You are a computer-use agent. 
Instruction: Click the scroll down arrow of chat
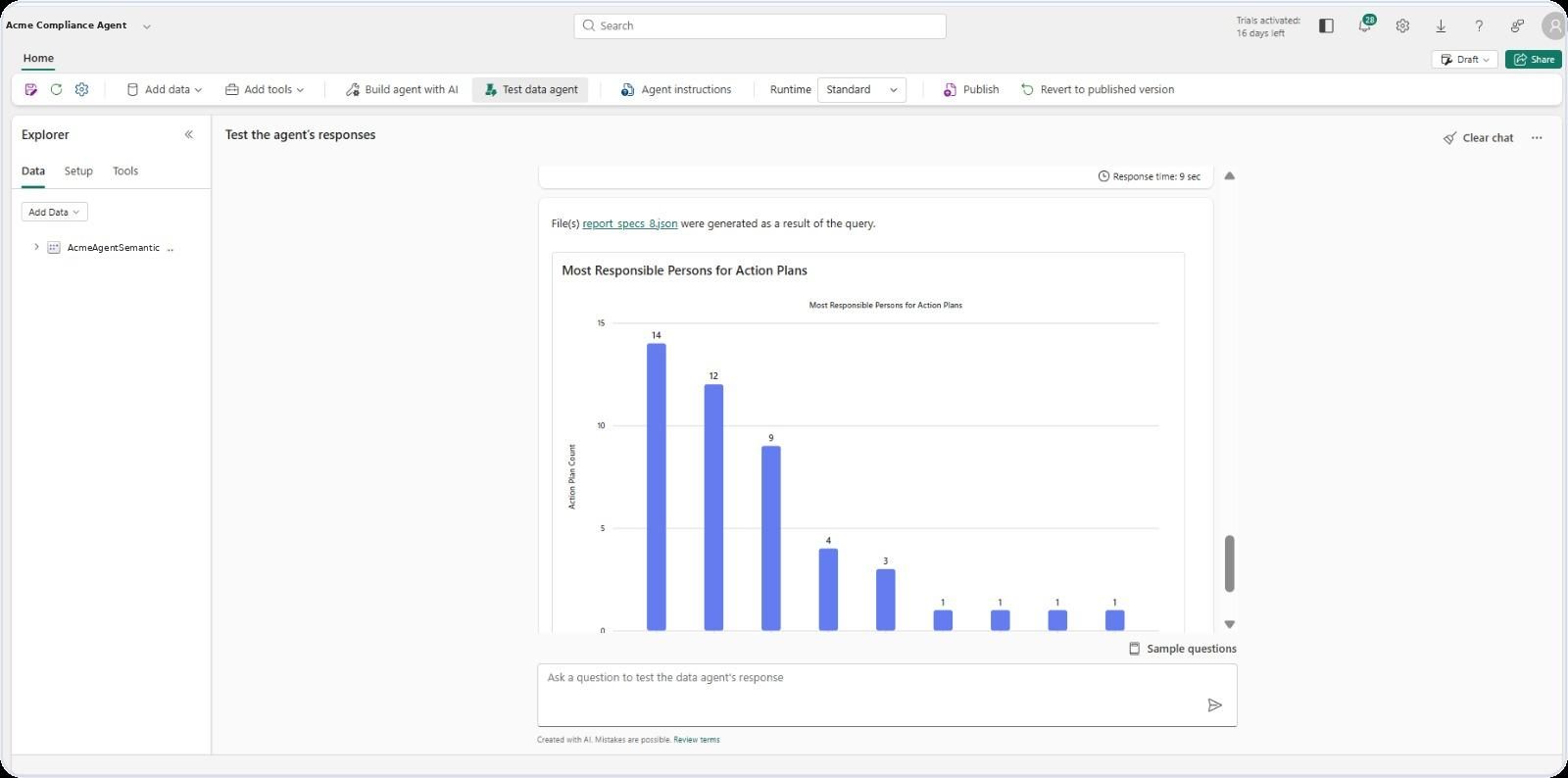[1229, 624]
